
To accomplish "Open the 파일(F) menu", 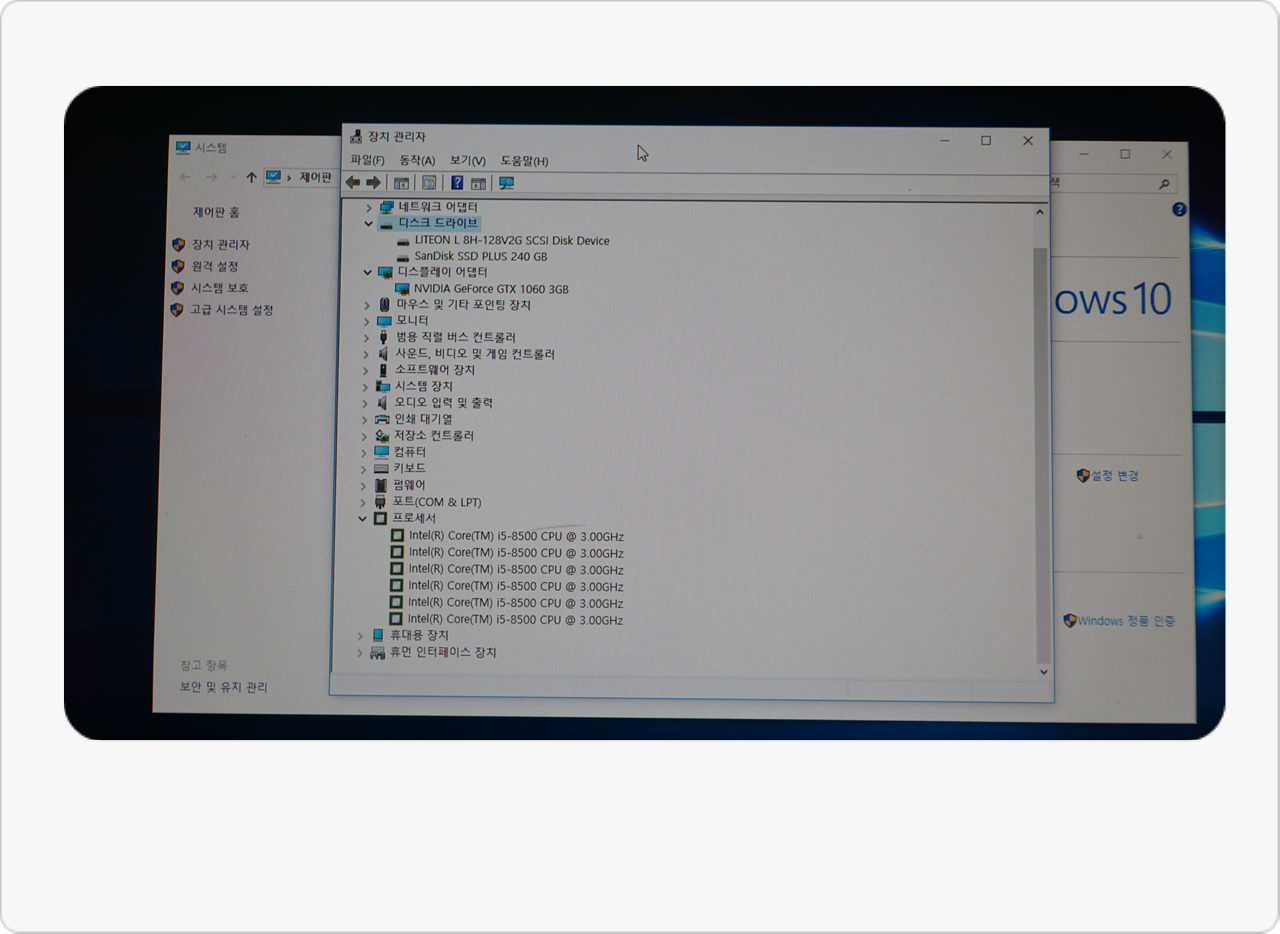I will (367, 161).
